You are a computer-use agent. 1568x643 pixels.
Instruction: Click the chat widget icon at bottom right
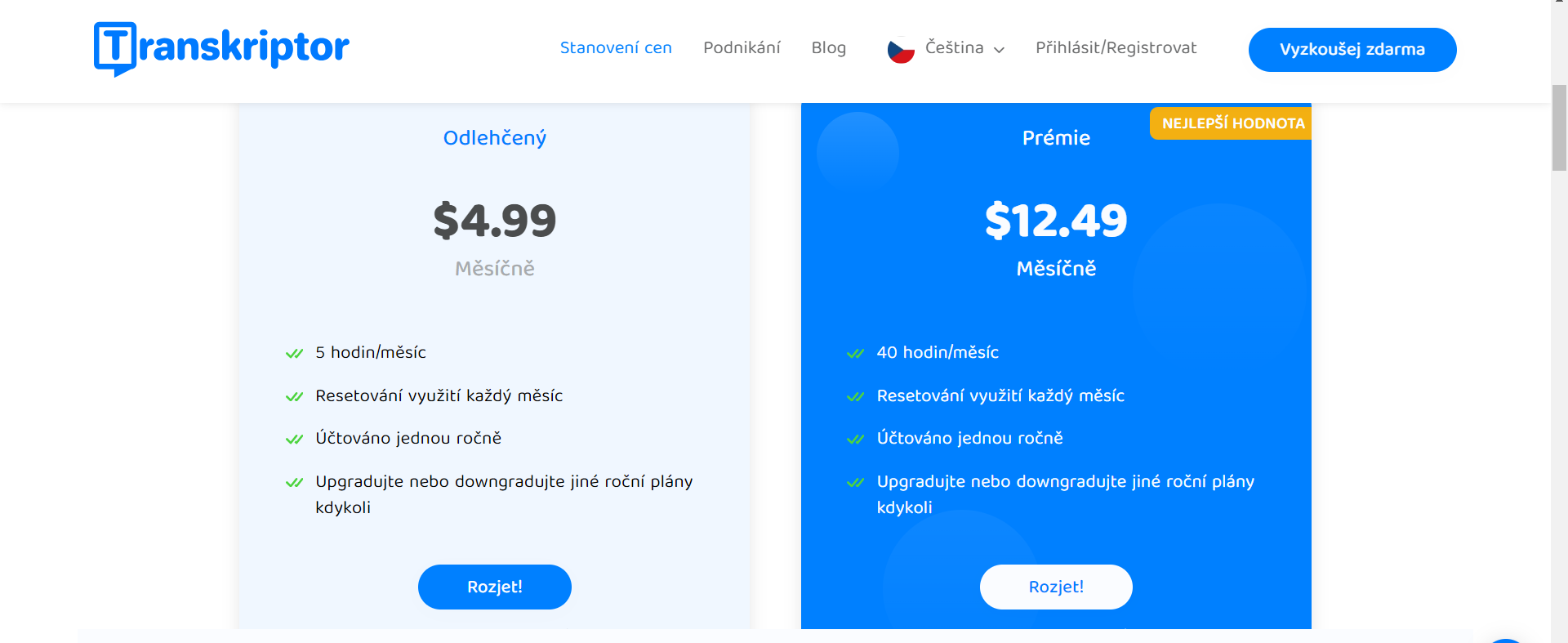1505,641
